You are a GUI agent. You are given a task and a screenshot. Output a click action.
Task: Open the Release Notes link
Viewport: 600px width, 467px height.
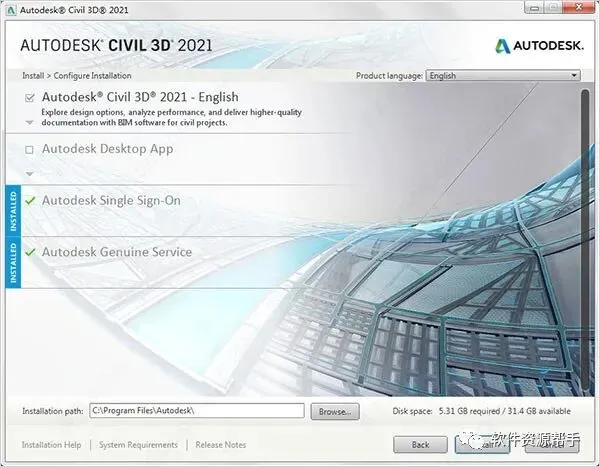click(221, 445)
